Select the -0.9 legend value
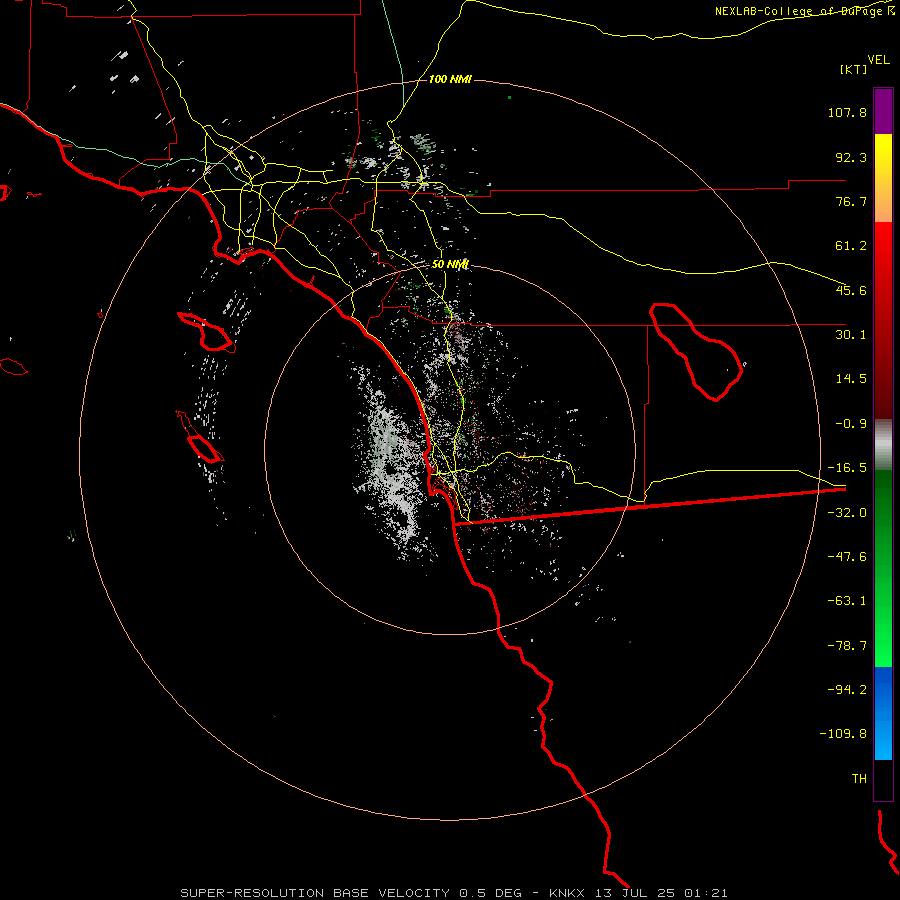This screenshot has height=900, width=900. click(x=851, y=424)
